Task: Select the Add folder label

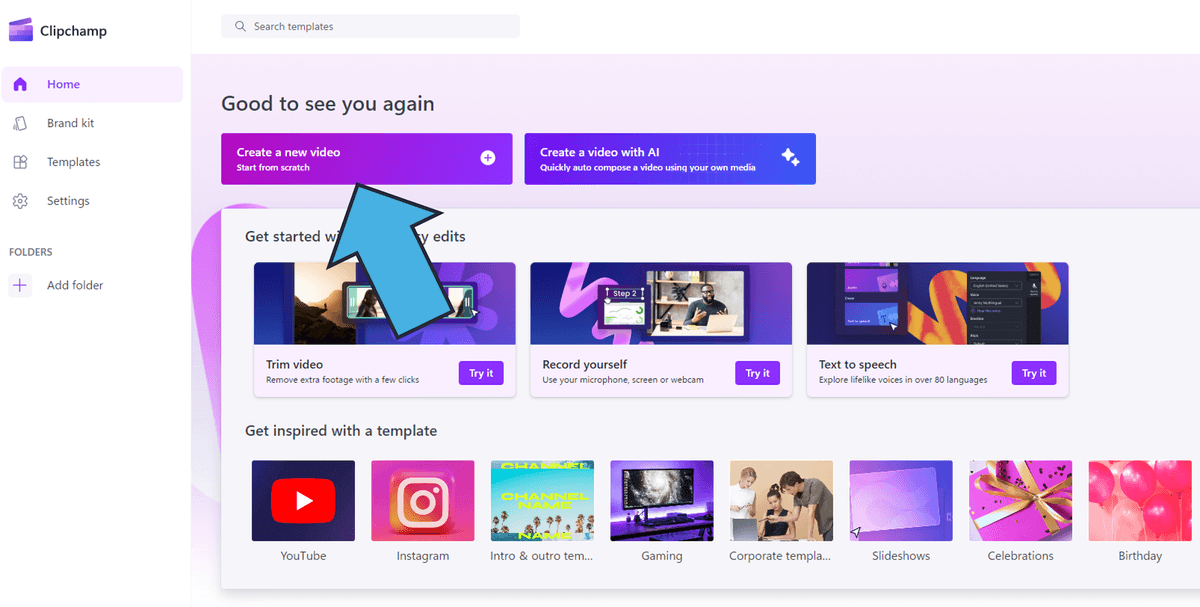Action: click(x=75, y=285)
